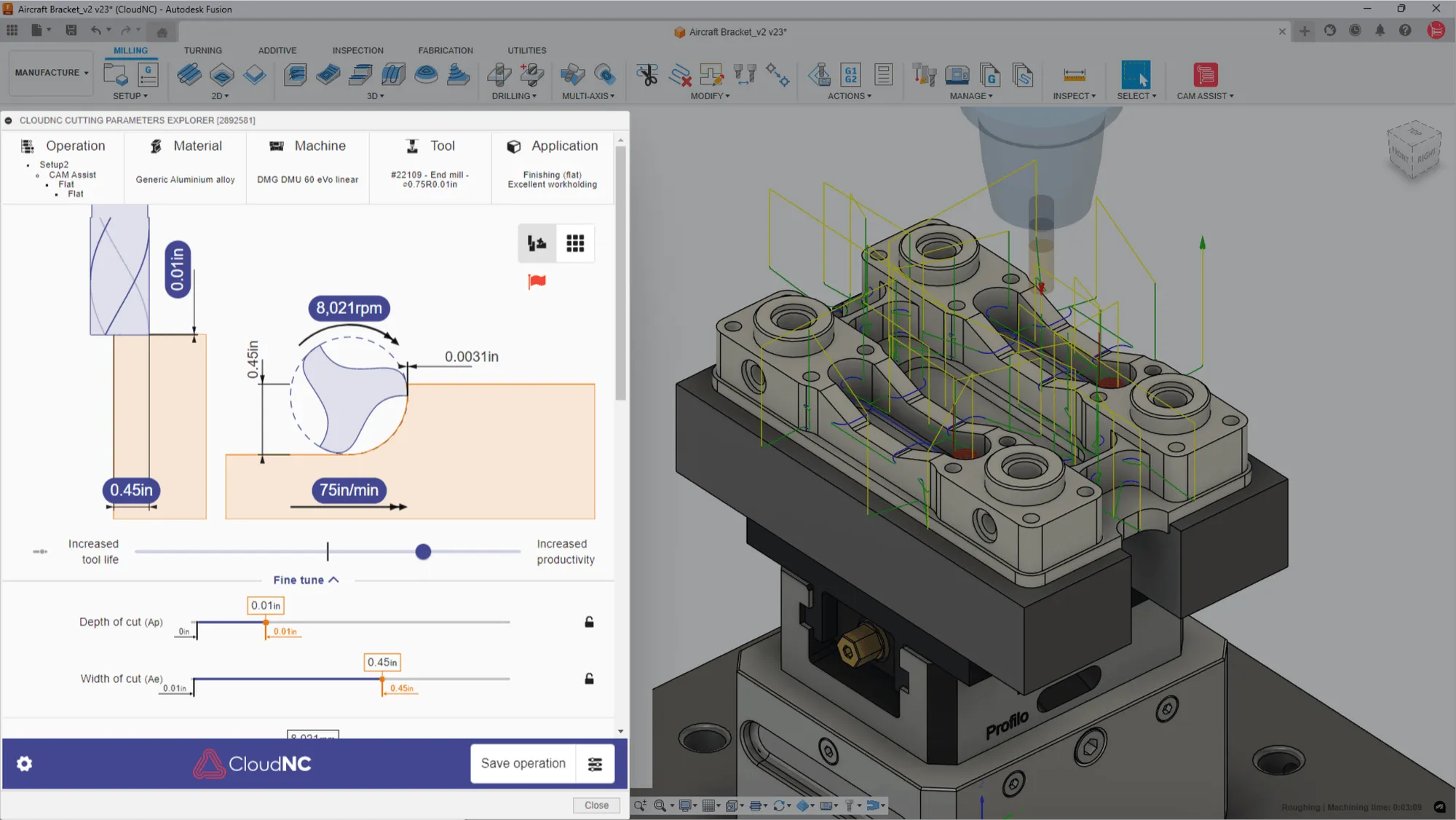This screenshot has height=820, width=1456.
Task: Click the 75in/min feed rate label
Action: point(349,490)
